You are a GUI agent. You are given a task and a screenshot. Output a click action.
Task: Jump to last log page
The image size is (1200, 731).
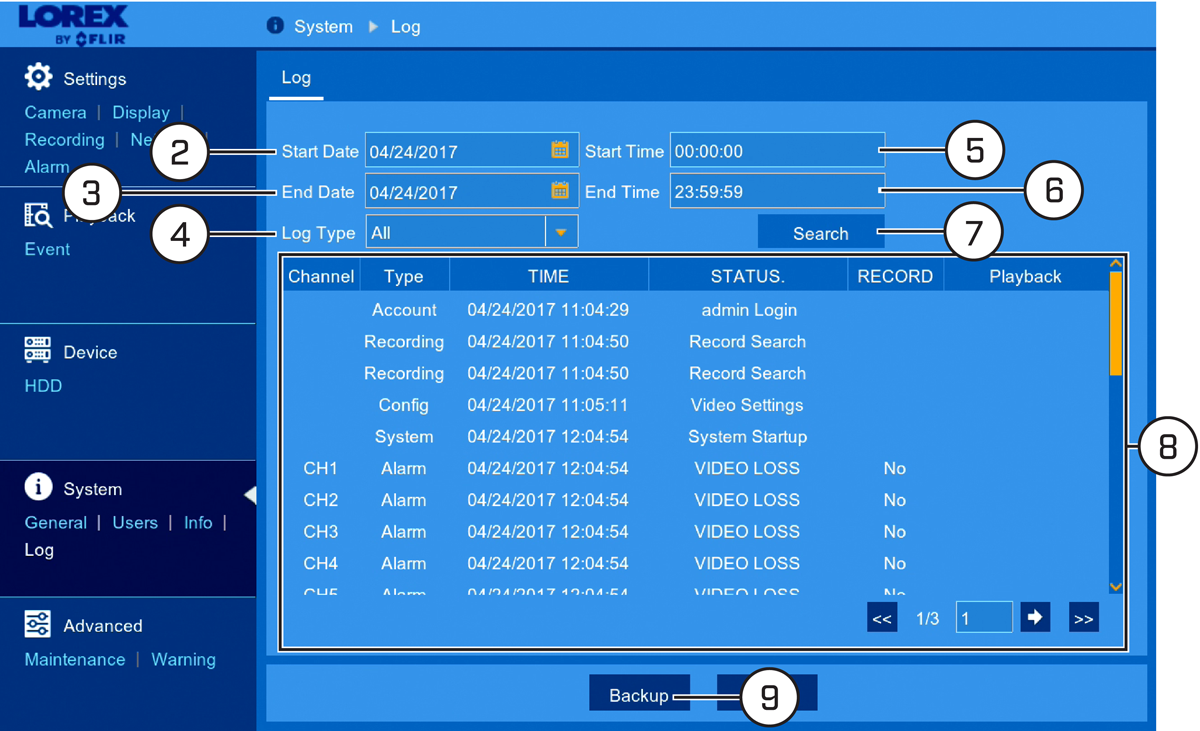[1083, 618]
